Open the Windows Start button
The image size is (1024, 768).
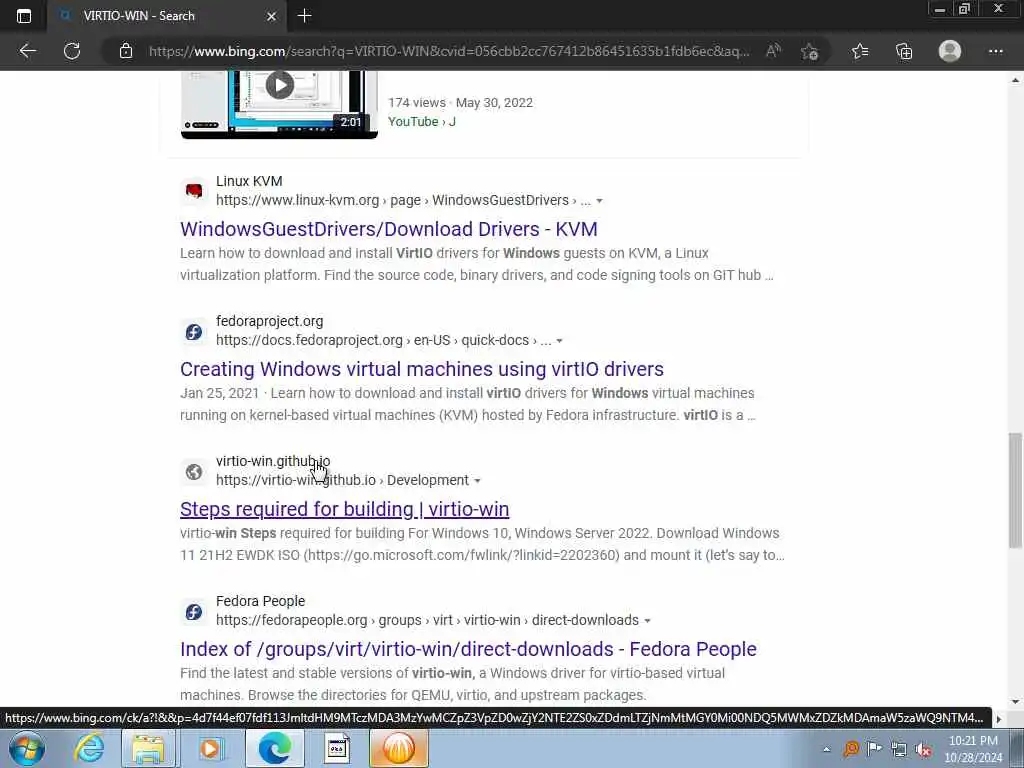tap(27, 748)
